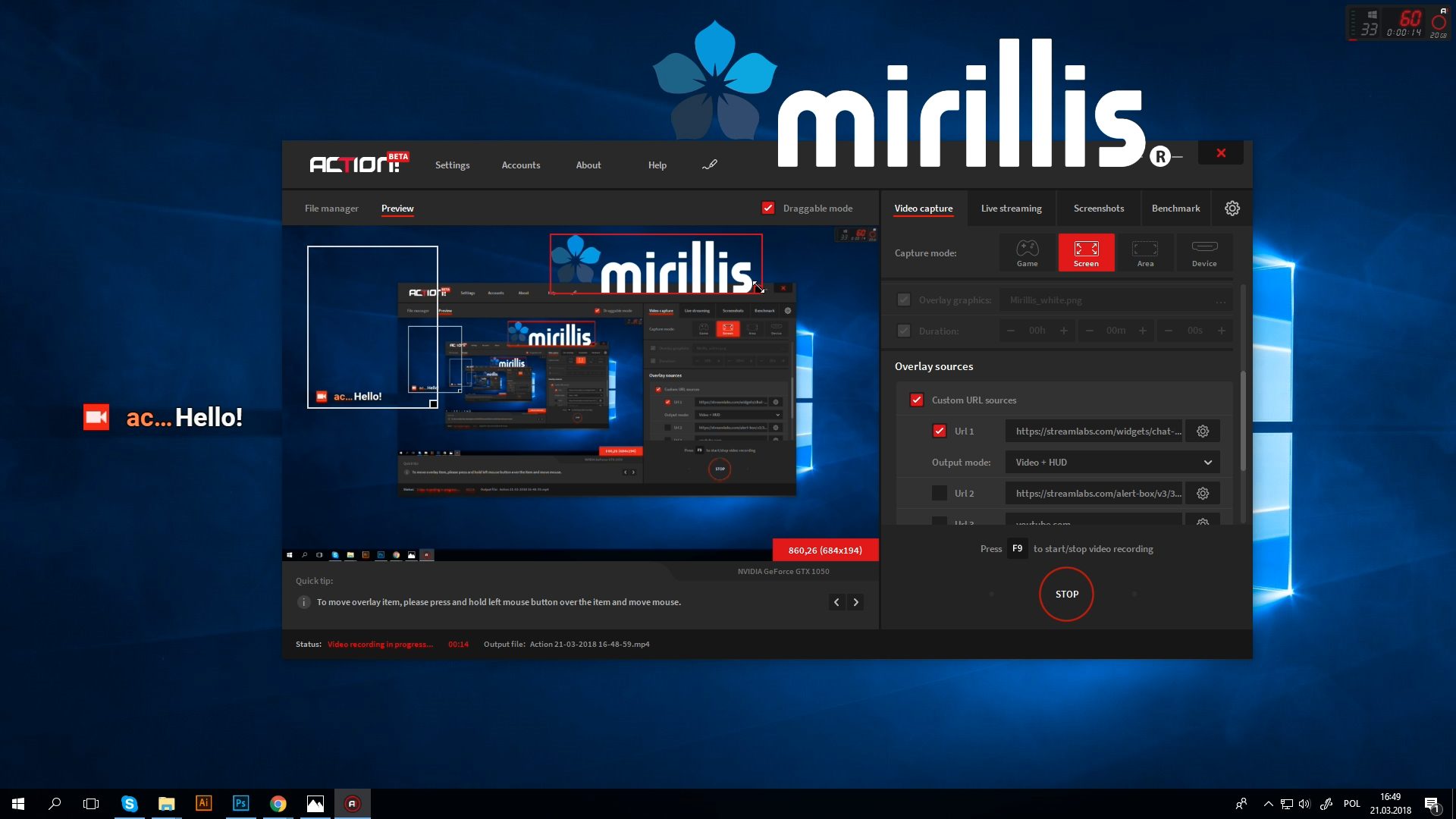
Task: Select Area capture mode icon
Action: 1144,252
